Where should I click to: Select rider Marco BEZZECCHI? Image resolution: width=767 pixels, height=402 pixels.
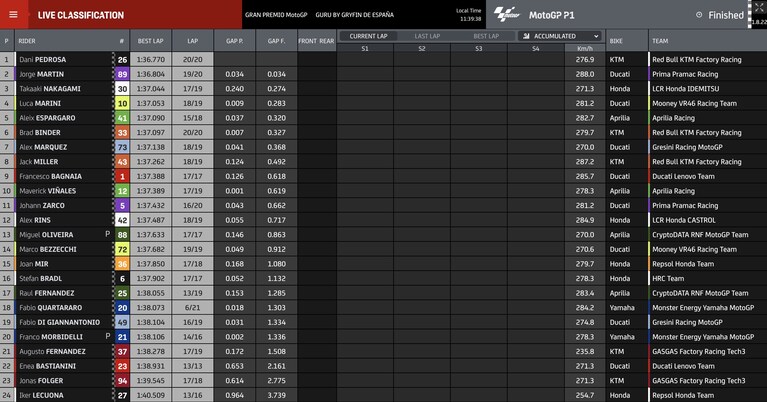pos(48,249)
